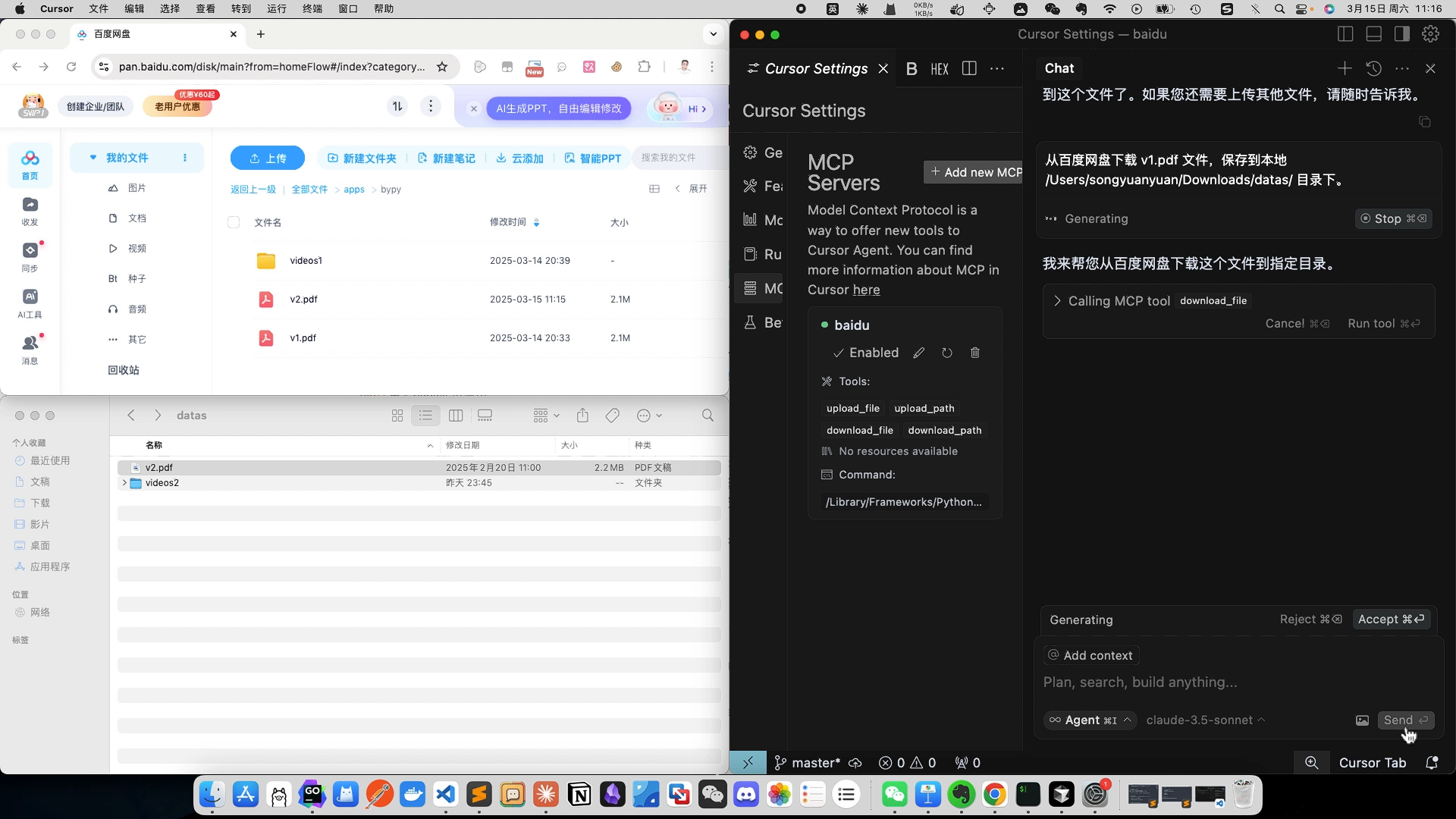Screen dimensions: 1456x819
Task: Open the Send/Receive (收发) sidebar icon
Action: tap(30, 212)
